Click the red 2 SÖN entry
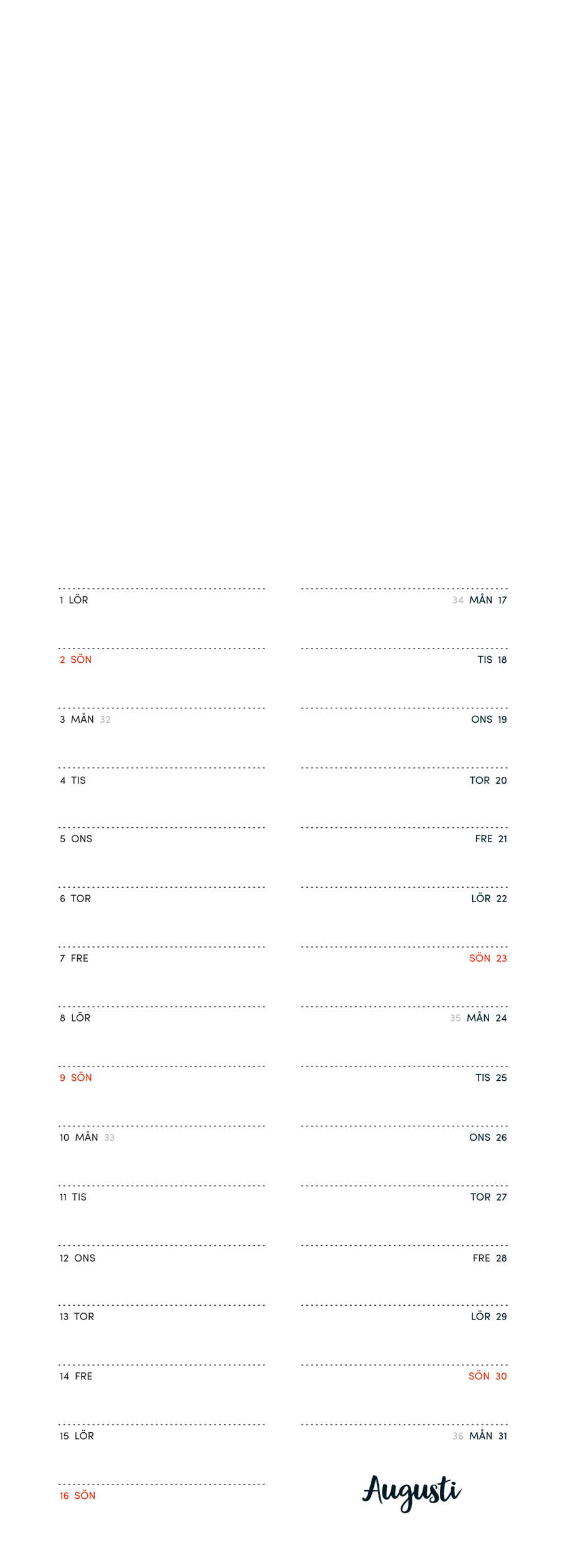The height and width of the screenshot is (1568, 567). click(x=75, y=660)
